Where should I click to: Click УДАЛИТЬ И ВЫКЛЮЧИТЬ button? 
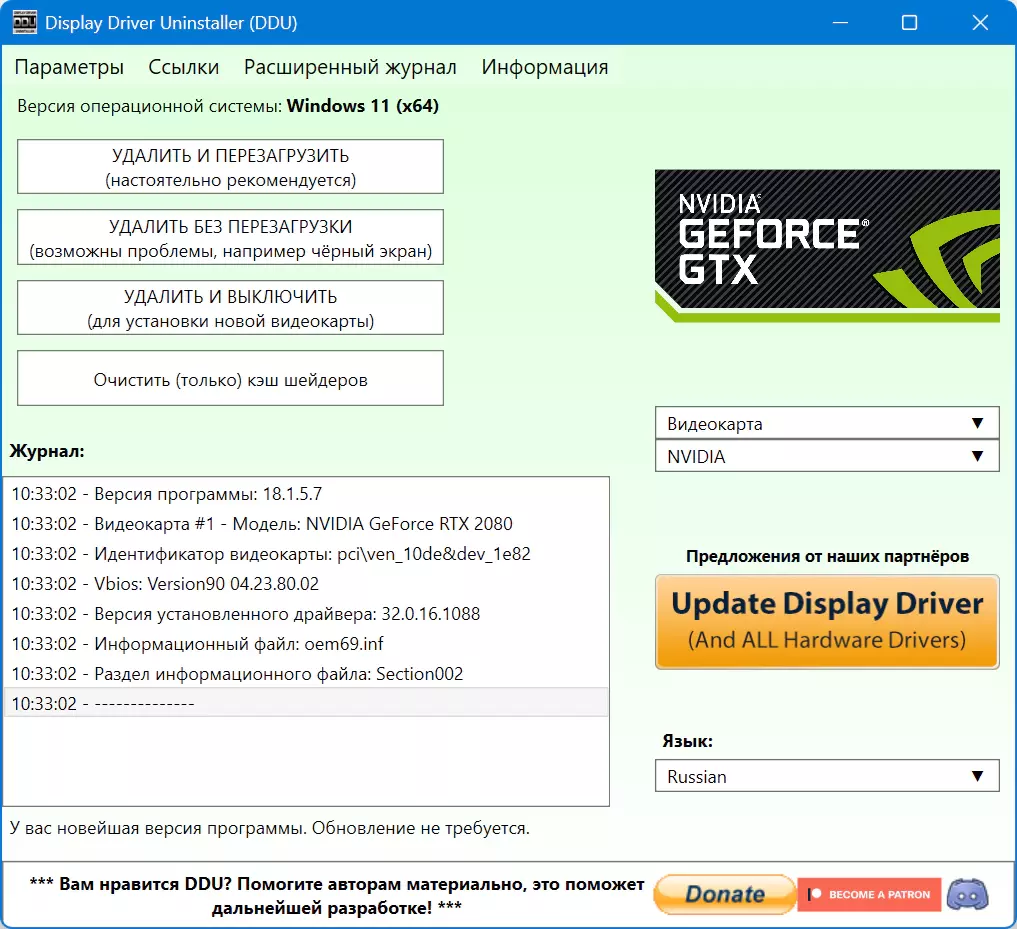click(230, 308)
